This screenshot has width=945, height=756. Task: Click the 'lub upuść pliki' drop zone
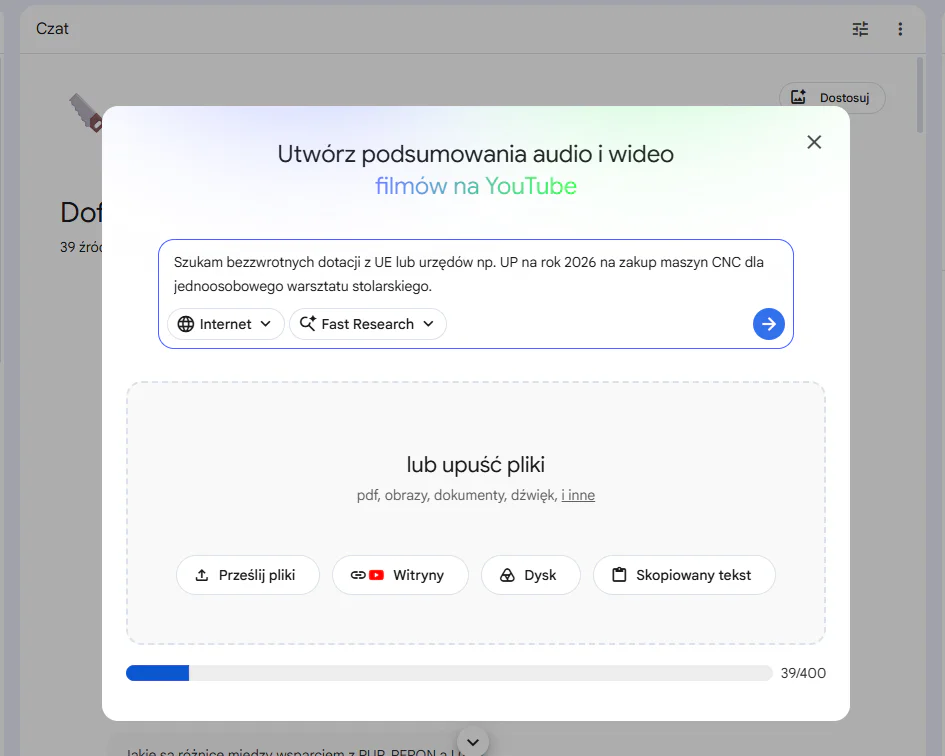pyautogui.click(x=476, y=512)
